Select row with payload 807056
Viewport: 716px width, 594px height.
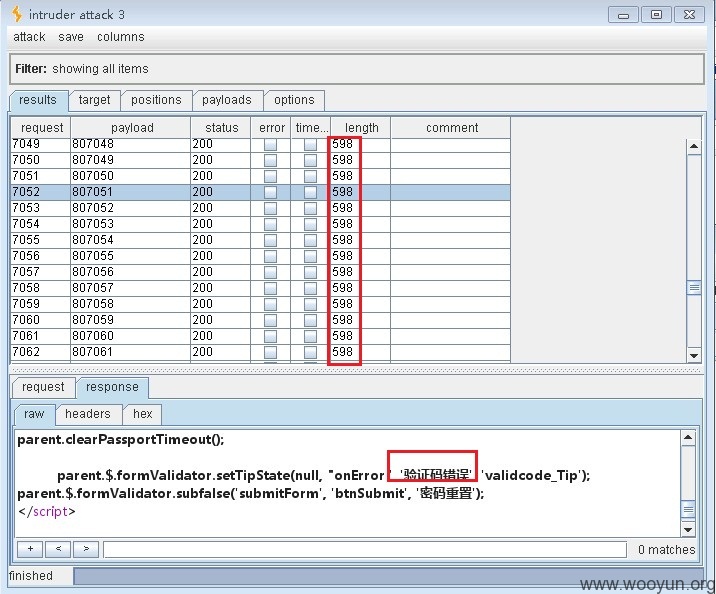[260, 272]
